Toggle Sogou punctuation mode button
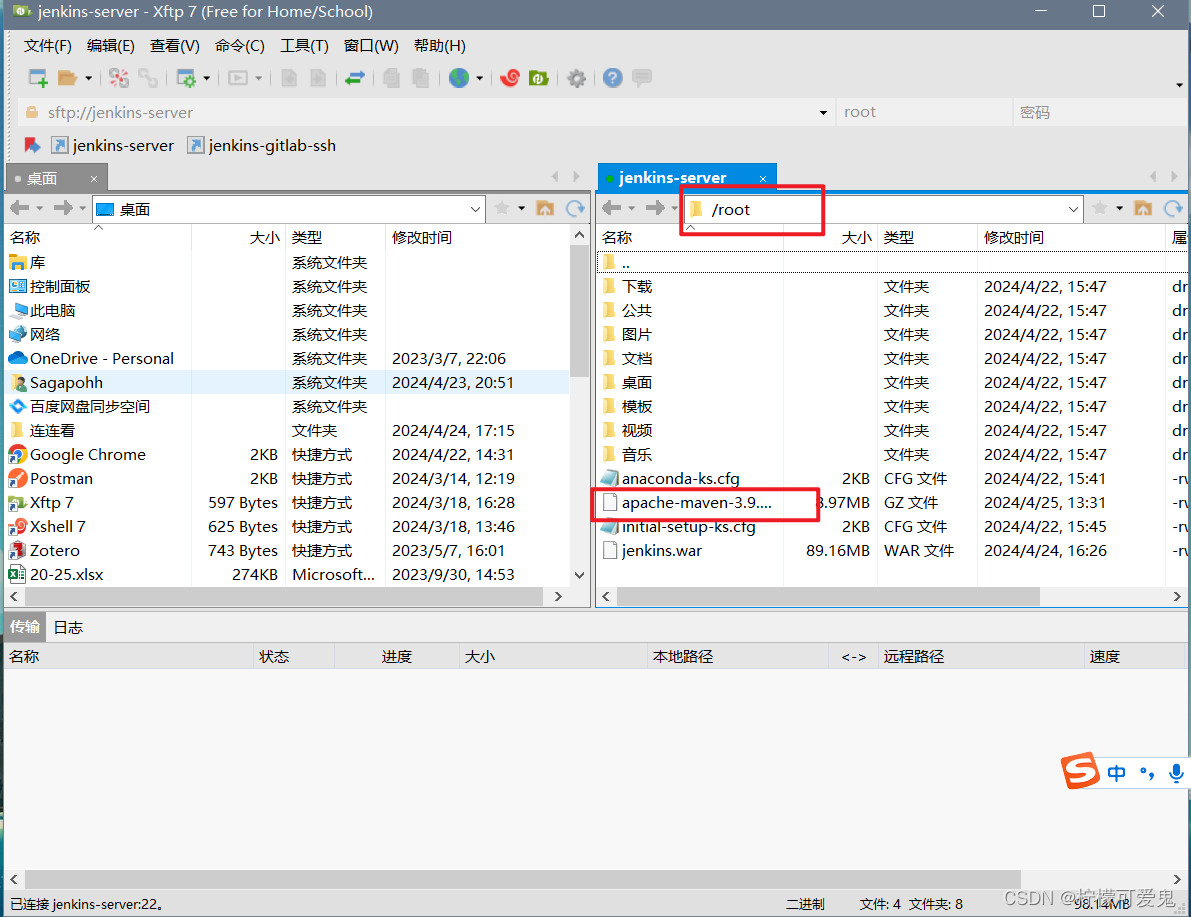 coord(1147,773)
